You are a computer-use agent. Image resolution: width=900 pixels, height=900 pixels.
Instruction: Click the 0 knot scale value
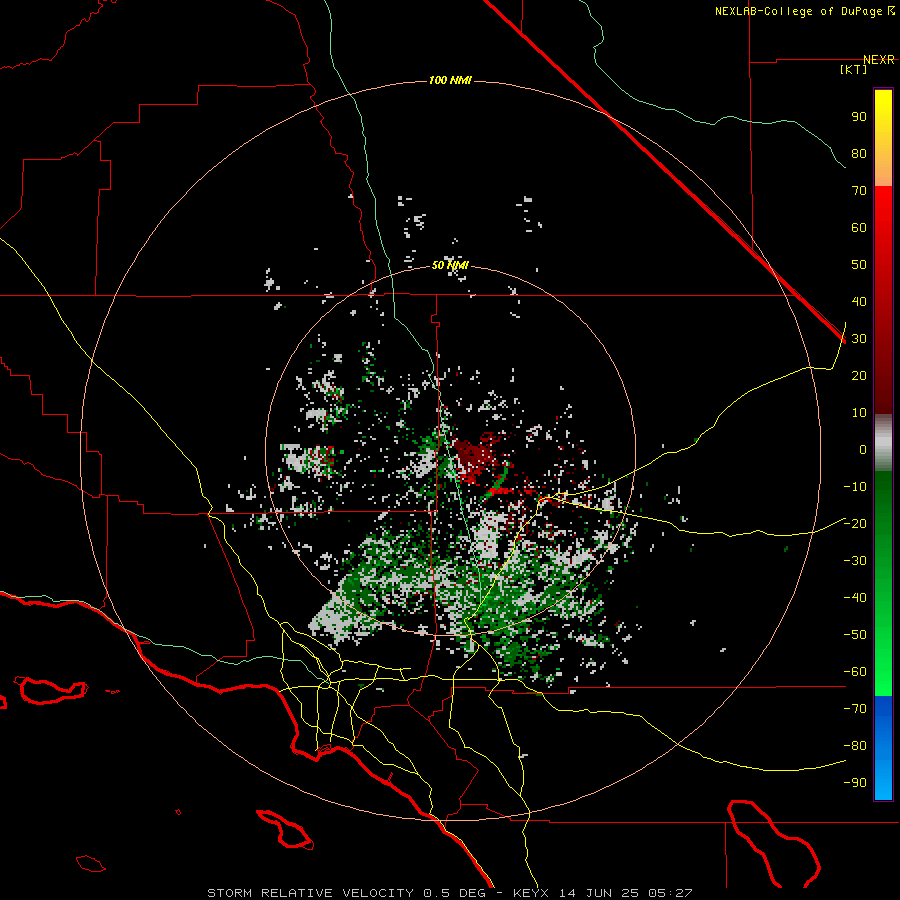tap(863, 449)
